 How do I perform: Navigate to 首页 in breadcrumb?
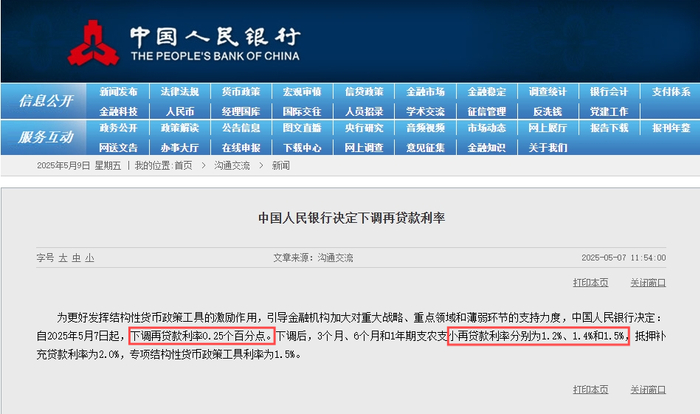click(x=183, y=166)
